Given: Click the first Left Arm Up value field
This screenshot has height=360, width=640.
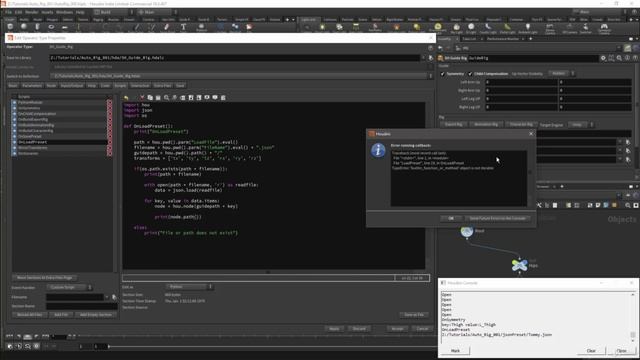Looking at the screenshot, I should (521, 82).
